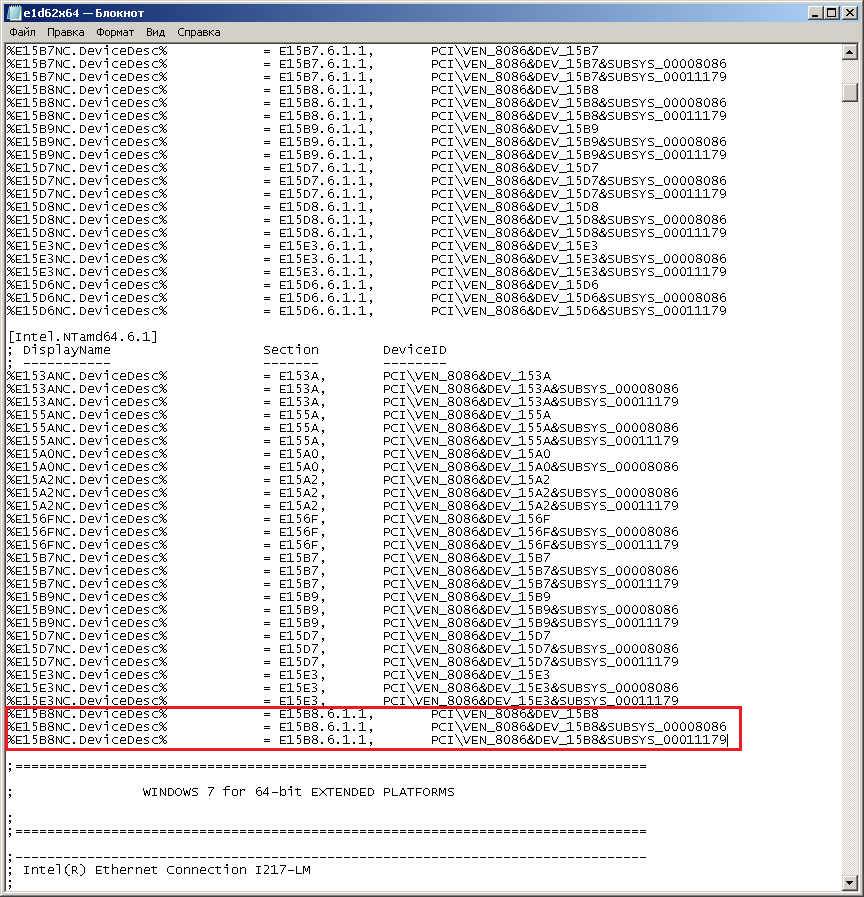Click the text PCI\VEN_8086&DEV_153A
864x897 pixels.
click(467, 376)
